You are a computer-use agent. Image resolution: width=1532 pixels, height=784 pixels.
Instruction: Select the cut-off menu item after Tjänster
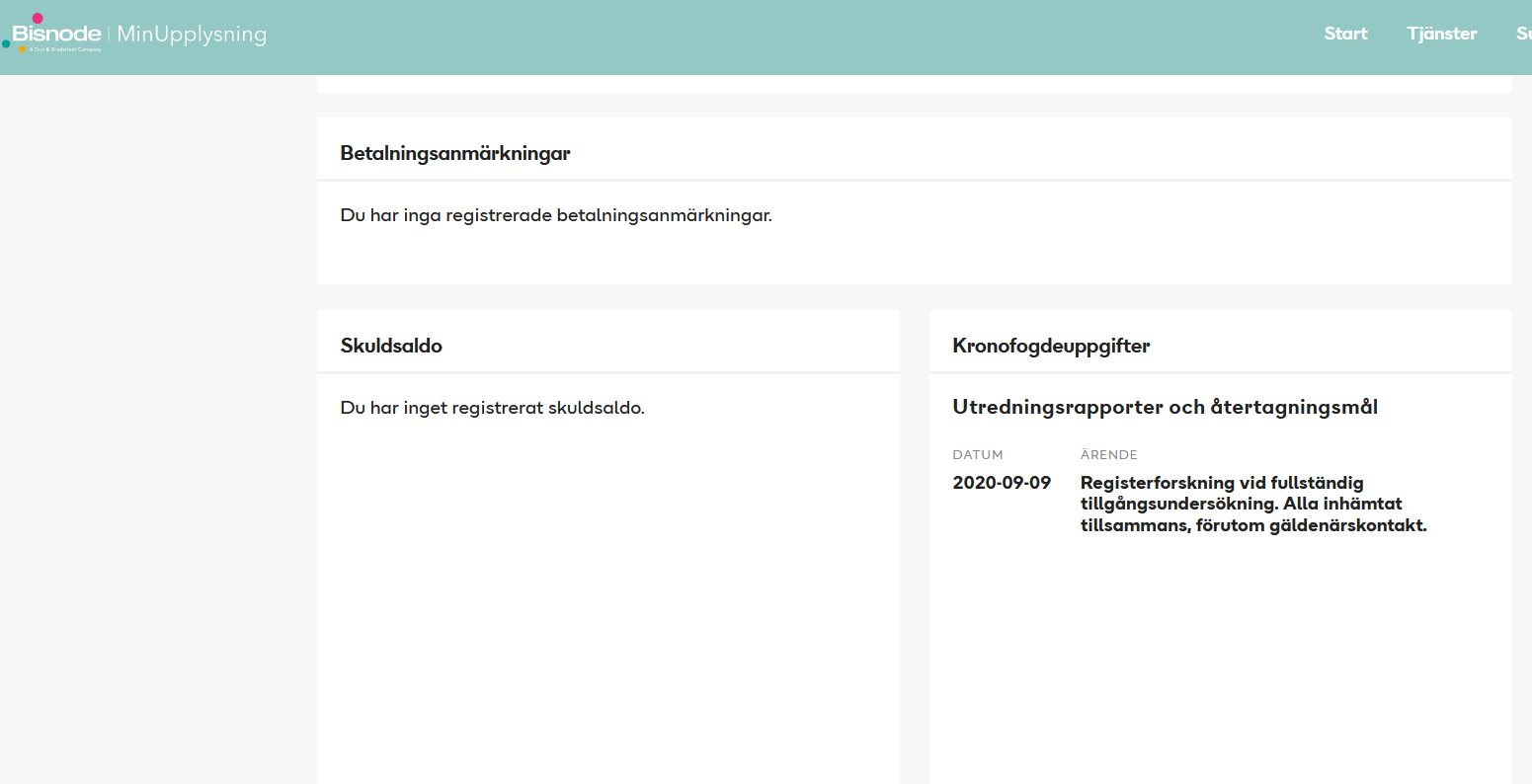1523,34
